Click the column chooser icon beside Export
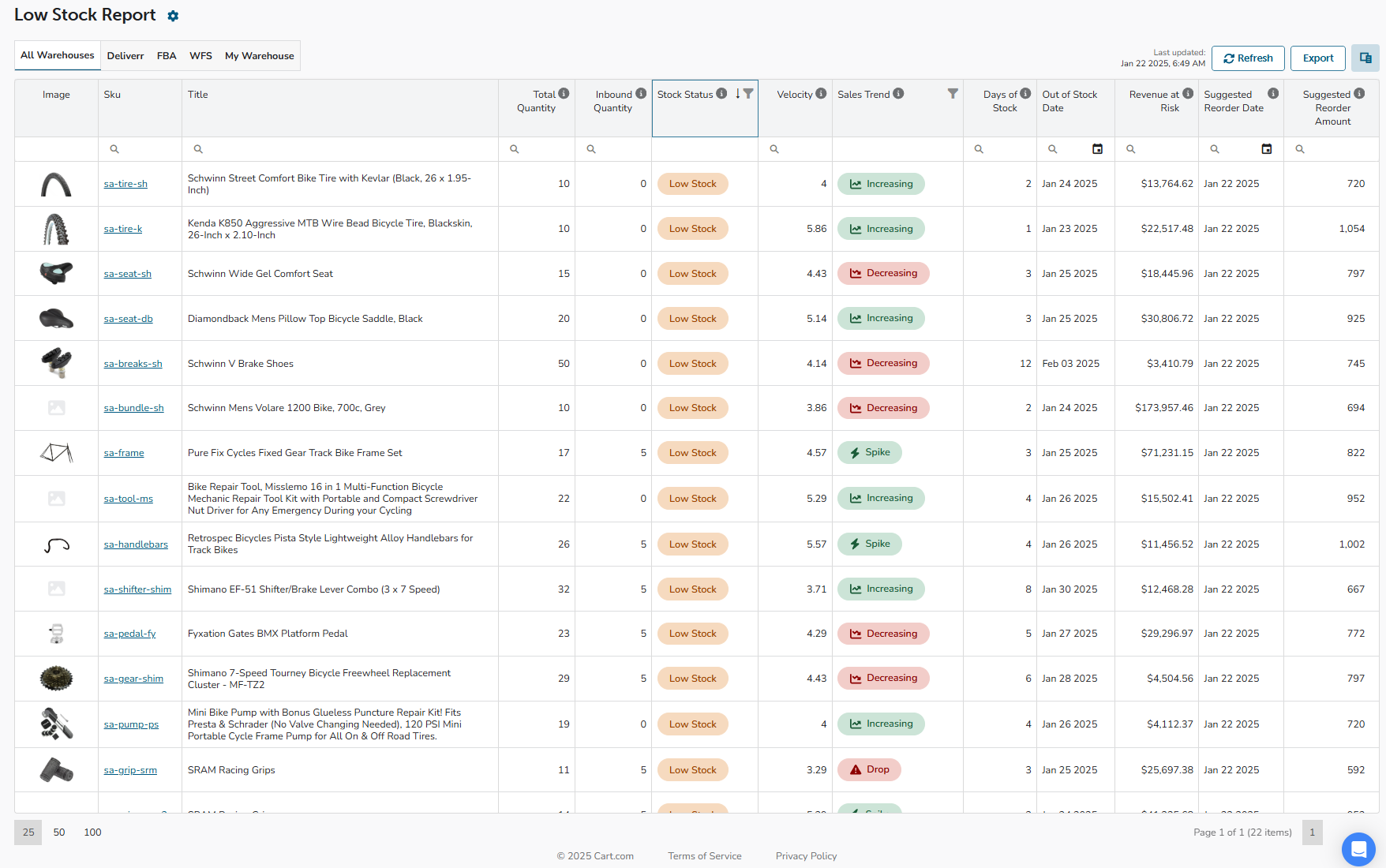This screenshot has height=868, width=1386. (x=1365, y=58)
